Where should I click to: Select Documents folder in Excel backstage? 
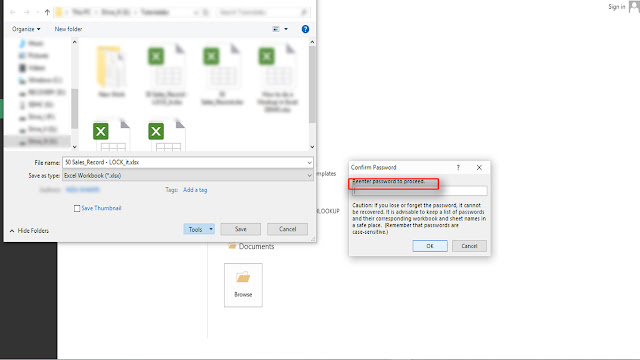coord(251,246)
